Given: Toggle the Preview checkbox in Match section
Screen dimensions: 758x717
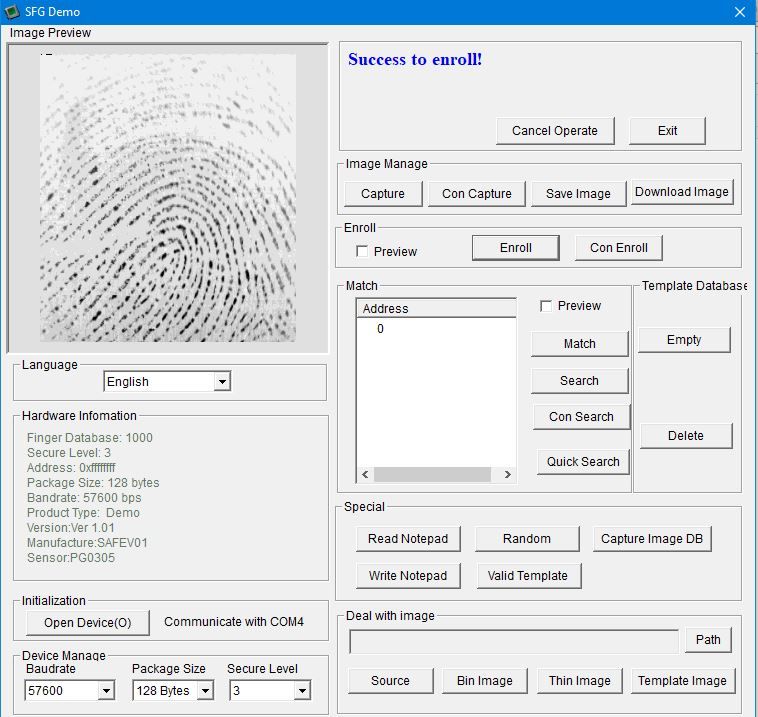Looking at the screenshot, I should click(546, 306).
